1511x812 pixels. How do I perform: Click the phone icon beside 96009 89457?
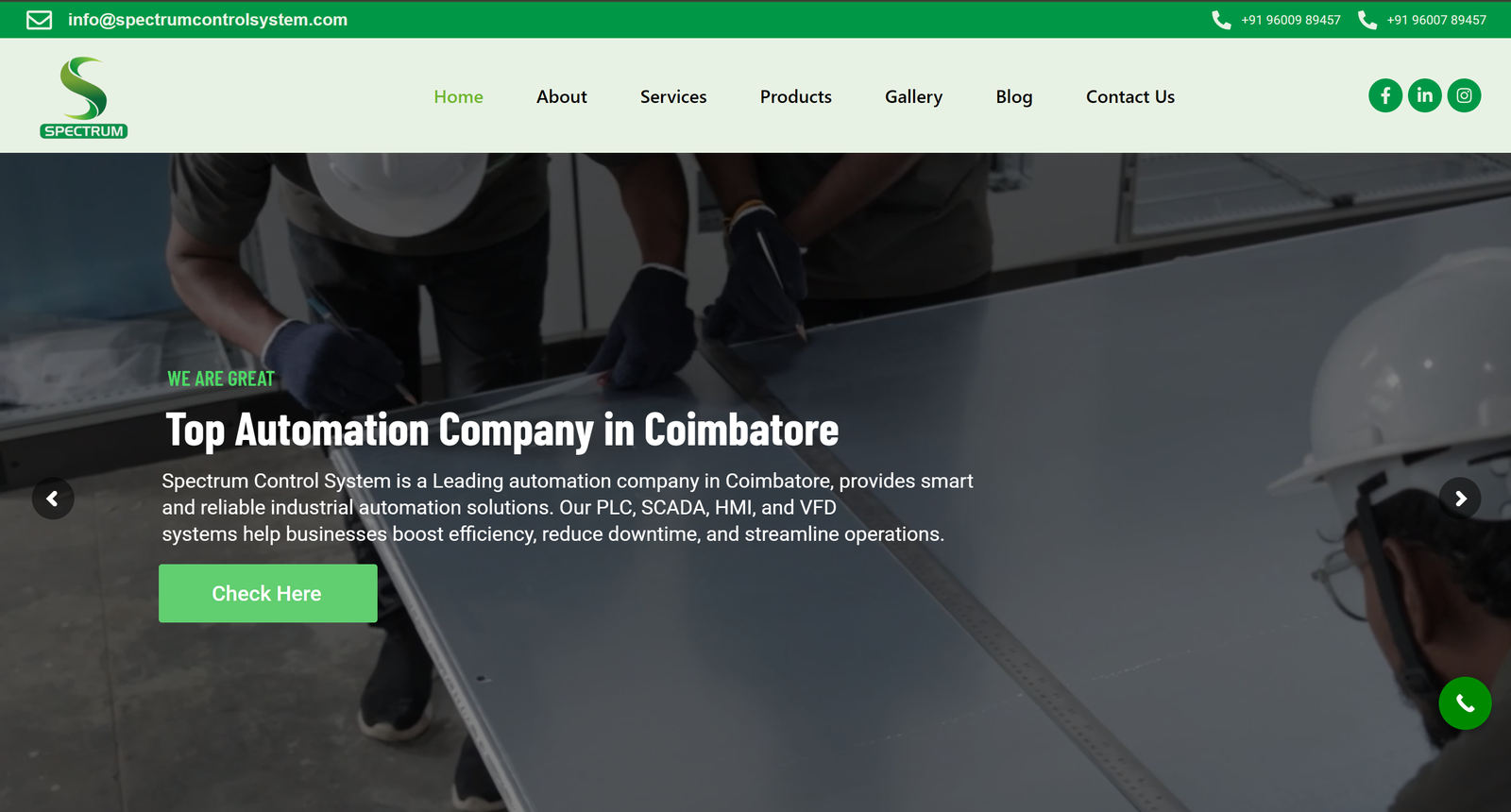pyautogui.click(x=1221, y=20)
